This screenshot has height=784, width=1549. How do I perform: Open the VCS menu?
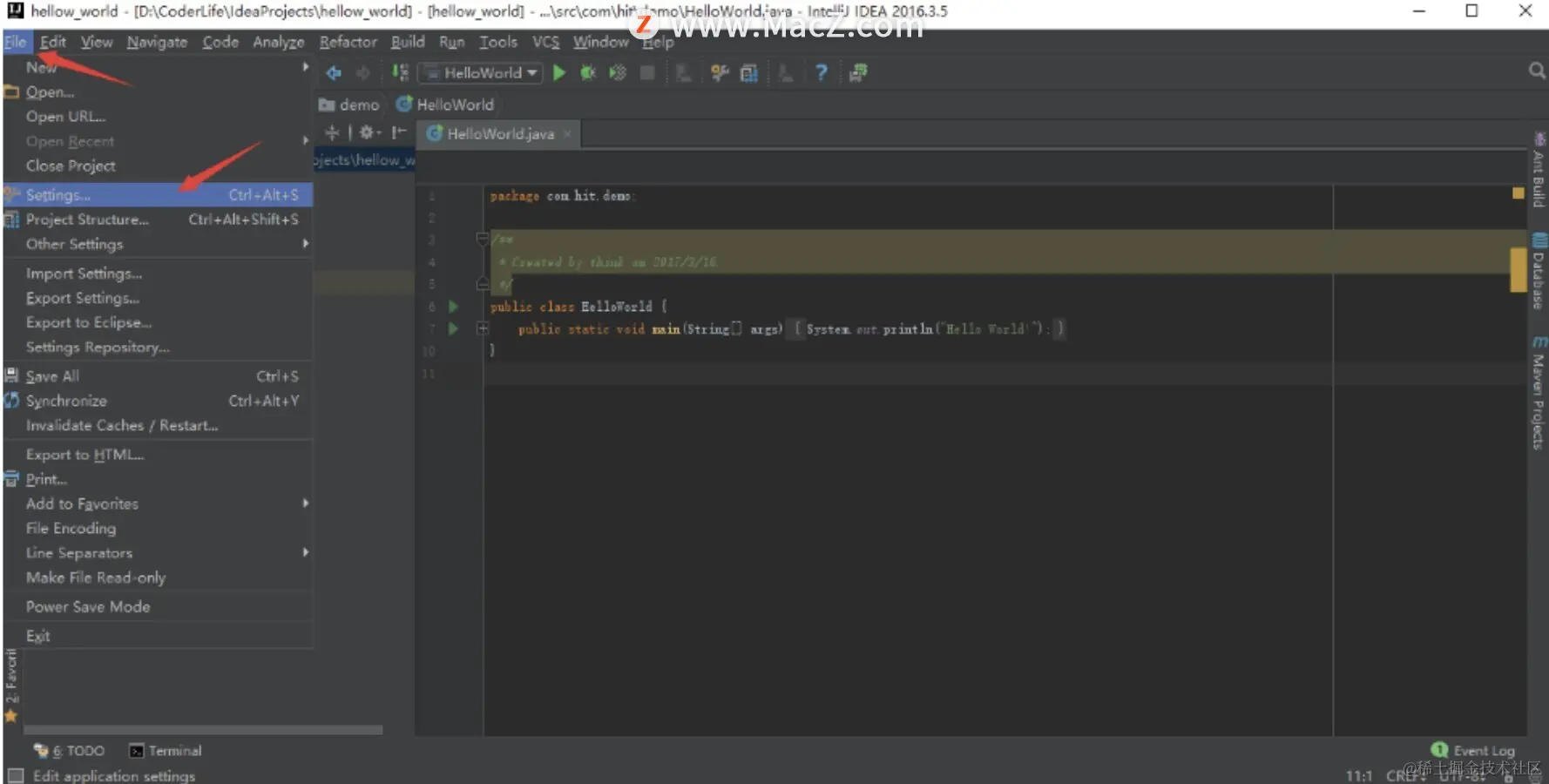pyautogui.click(x=545, y=42)
